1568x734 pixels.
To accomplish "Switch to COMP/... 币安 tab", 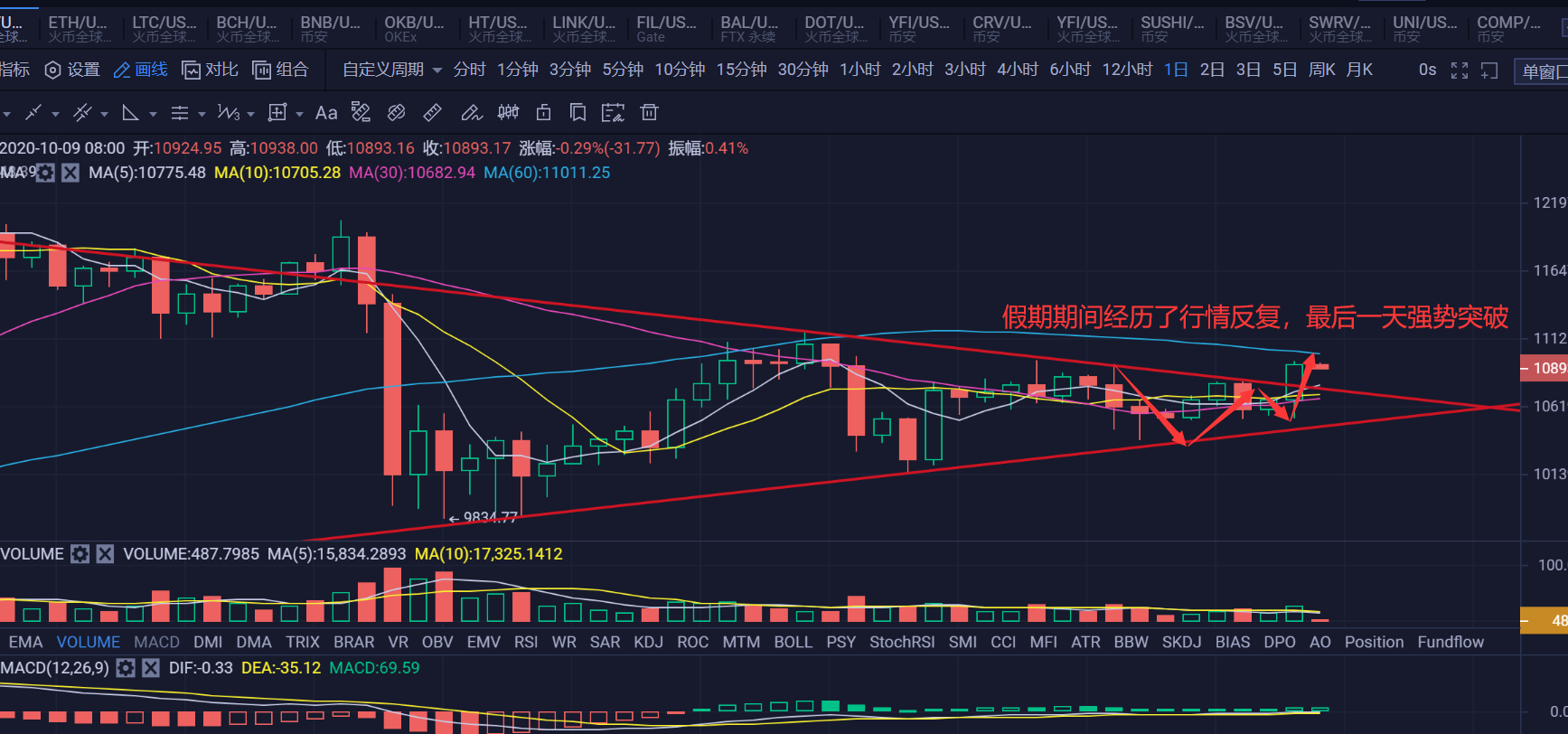I will [1507, 29].
